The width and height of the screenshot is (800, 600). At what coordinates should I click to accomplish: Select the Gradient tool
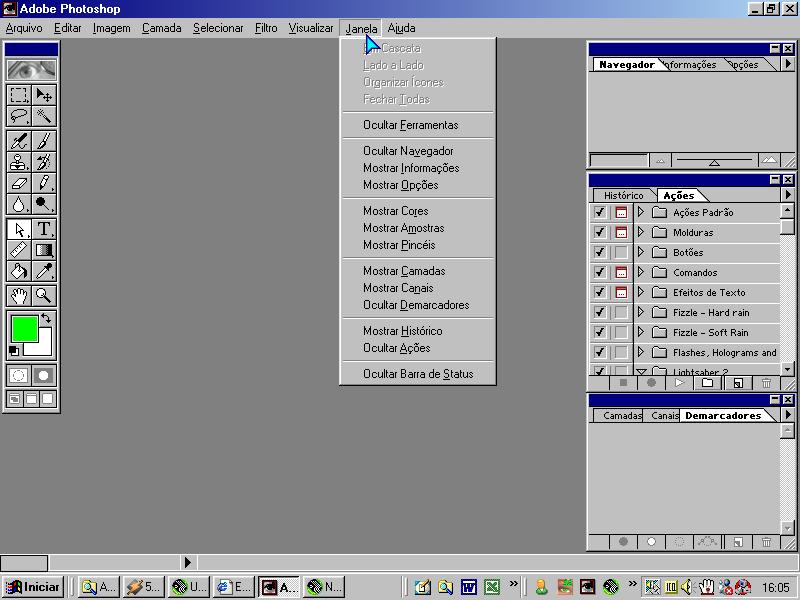[x=44, y=250]
